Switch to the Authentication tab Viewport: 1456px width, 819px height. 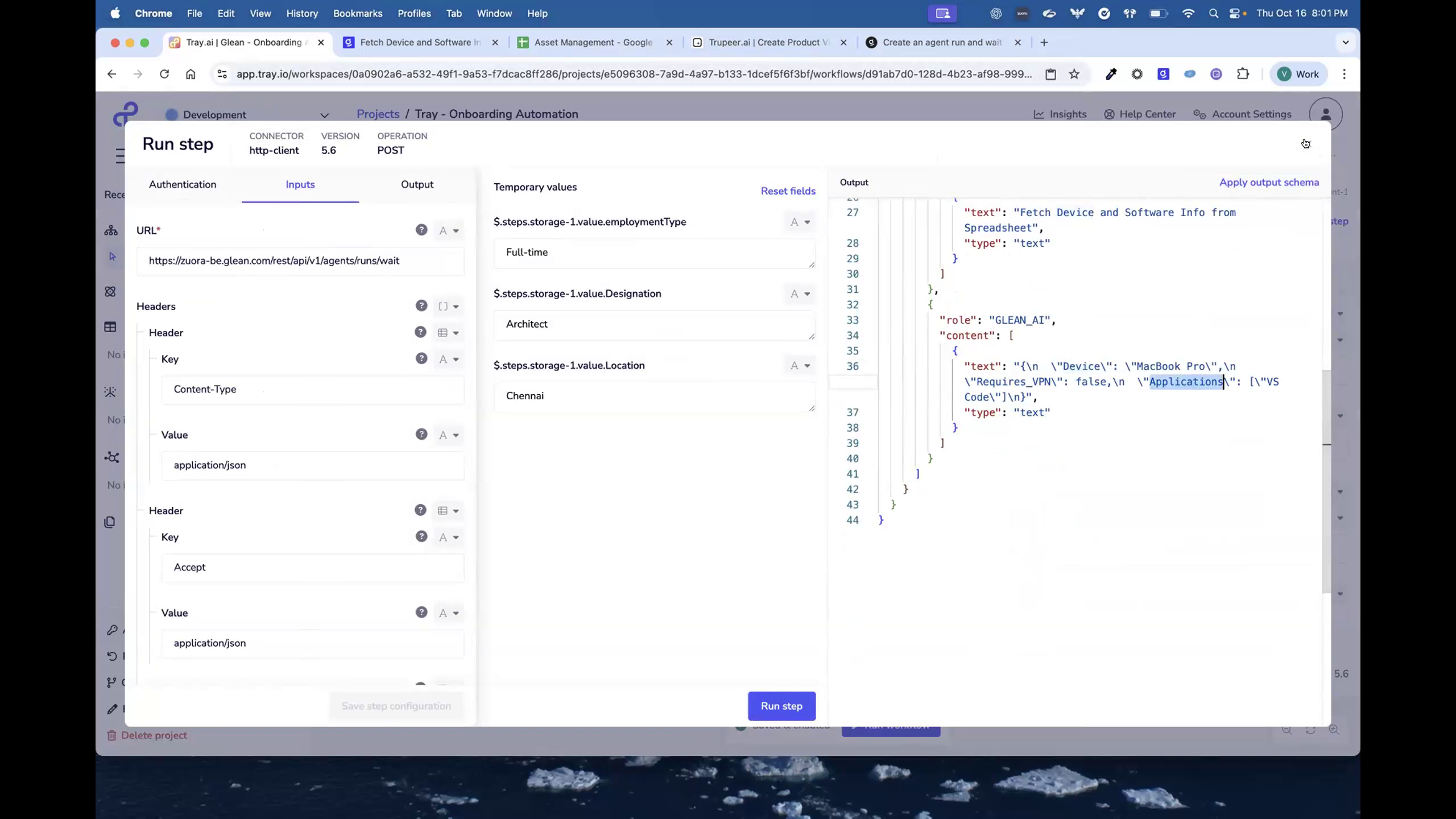[183, 184]
